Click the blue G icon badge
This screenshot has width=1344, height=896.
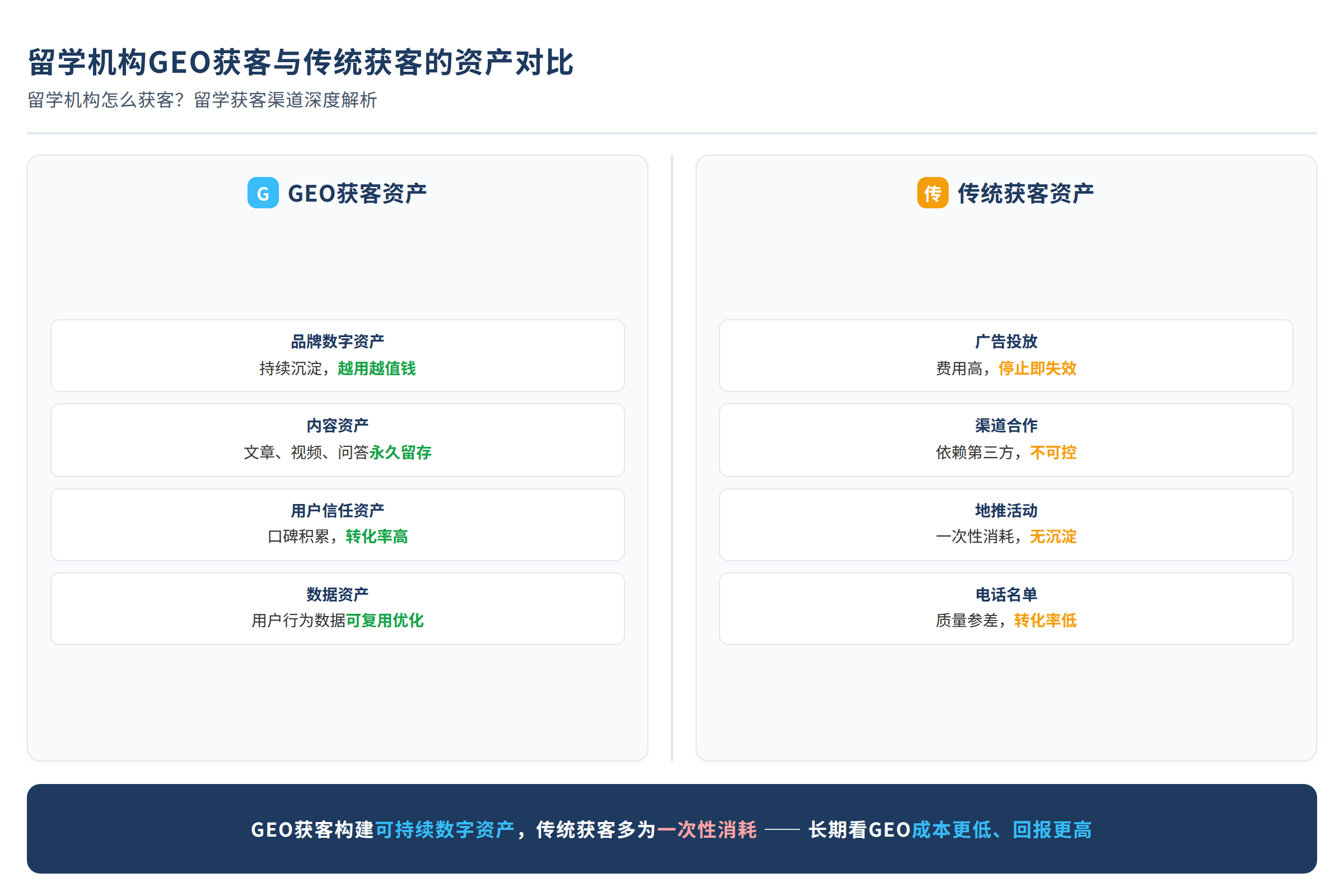[263, 193]
